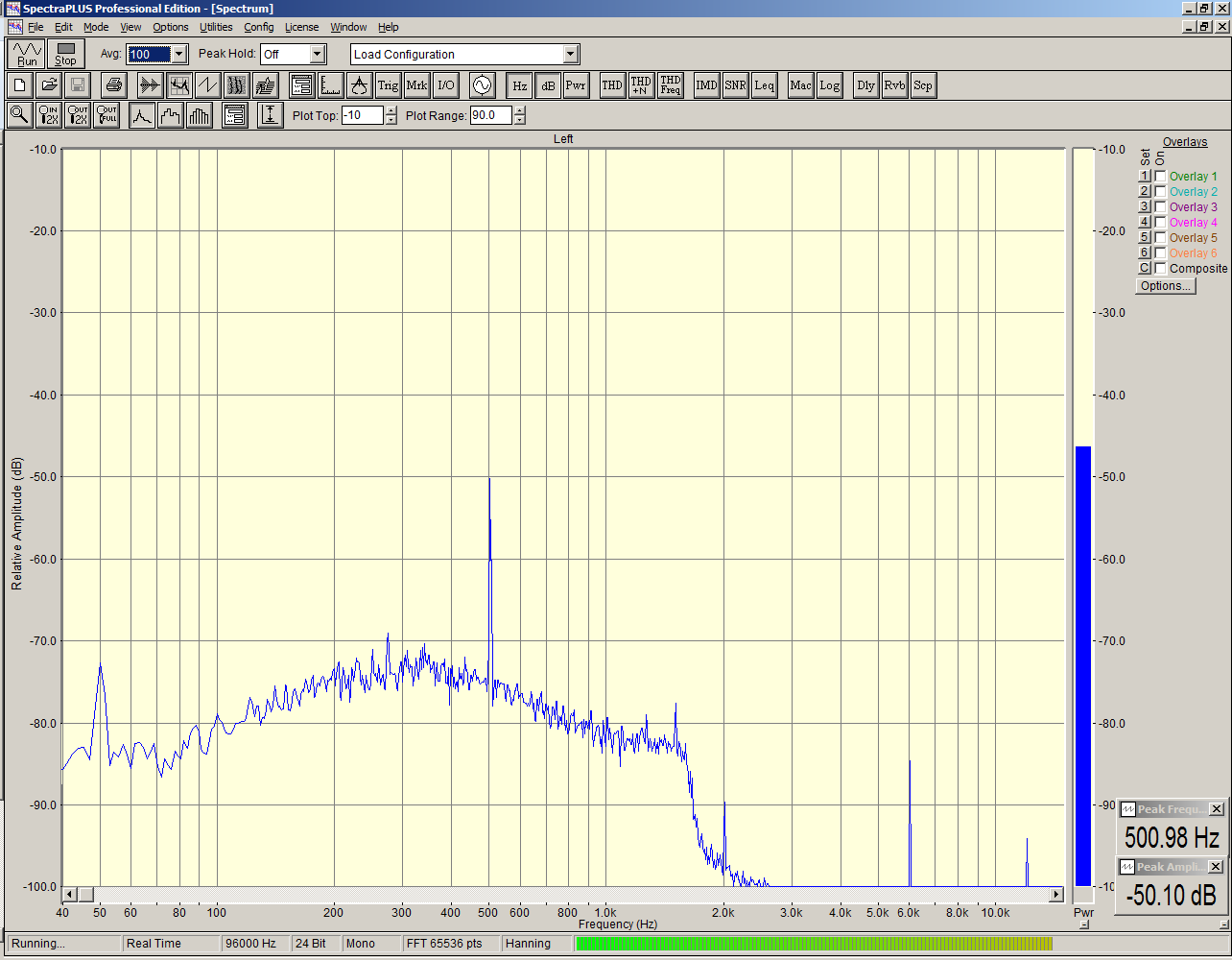Click the Zoom Out Full icon
The width and height of the screenshot is (1232, 960).
click(107, 115)
